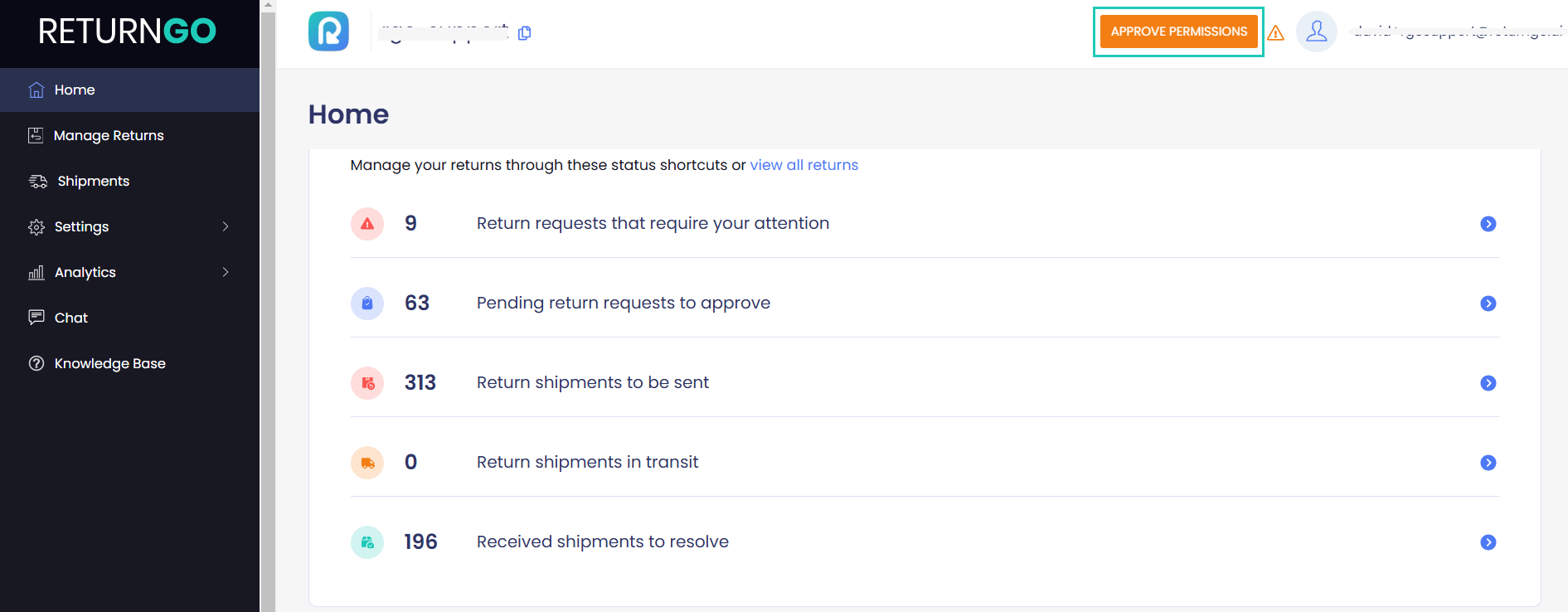
Task: Click the arrow on pending return requests row
Action: (x=1488, y=304)
